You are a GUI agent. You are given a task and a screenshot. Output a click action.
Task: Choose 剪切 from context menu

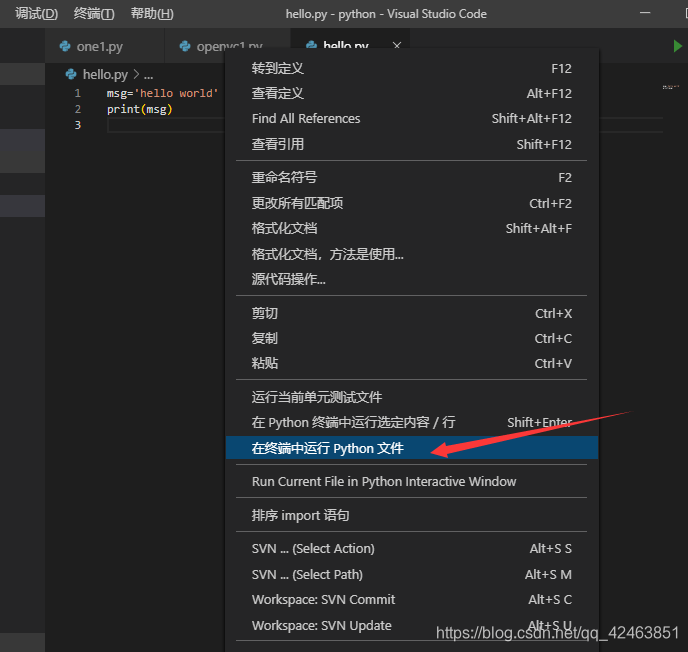tap(412, 313)
